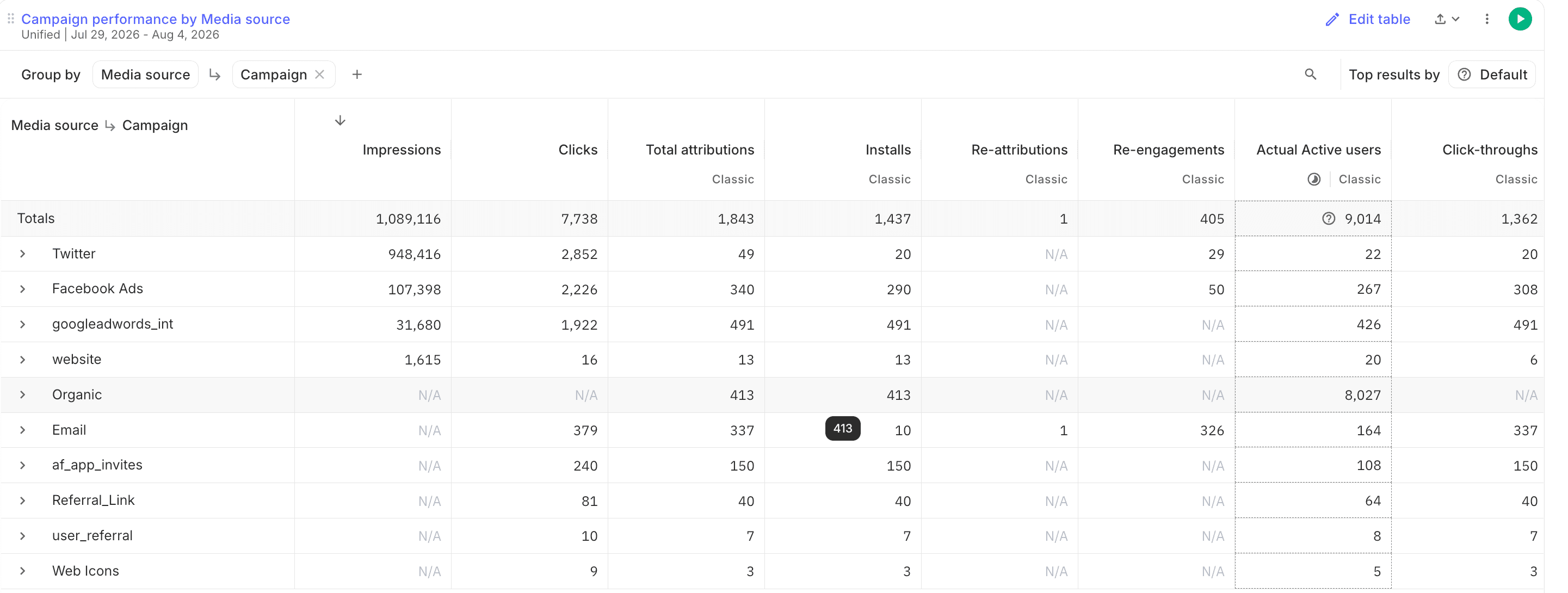Screen dimensions: 1568x593
Task: Click the green play button
Action: (1520, 20)
